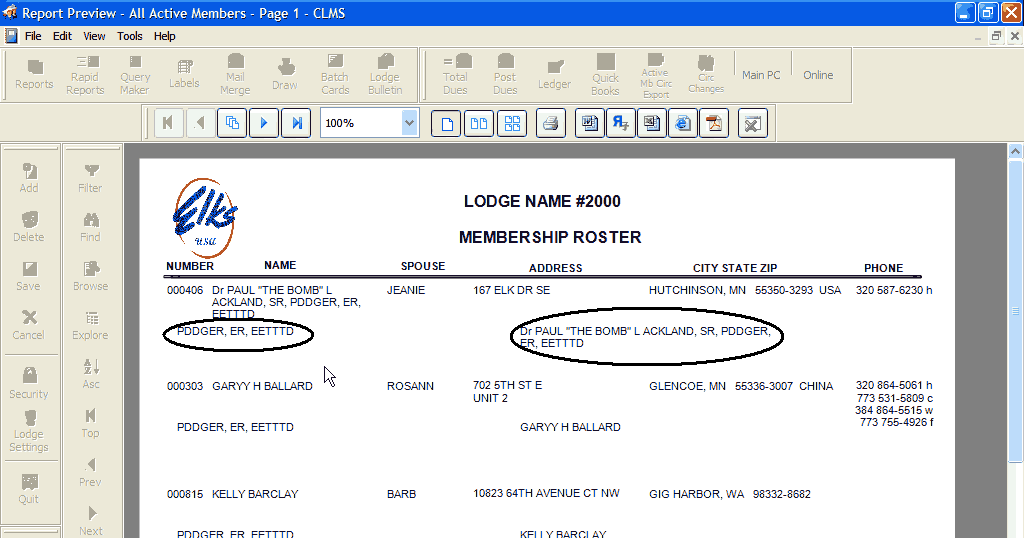This screenshot has height=538, width=1024.
Task: Click the vertical scrollbar up arrow
Action: point(1015,152)
